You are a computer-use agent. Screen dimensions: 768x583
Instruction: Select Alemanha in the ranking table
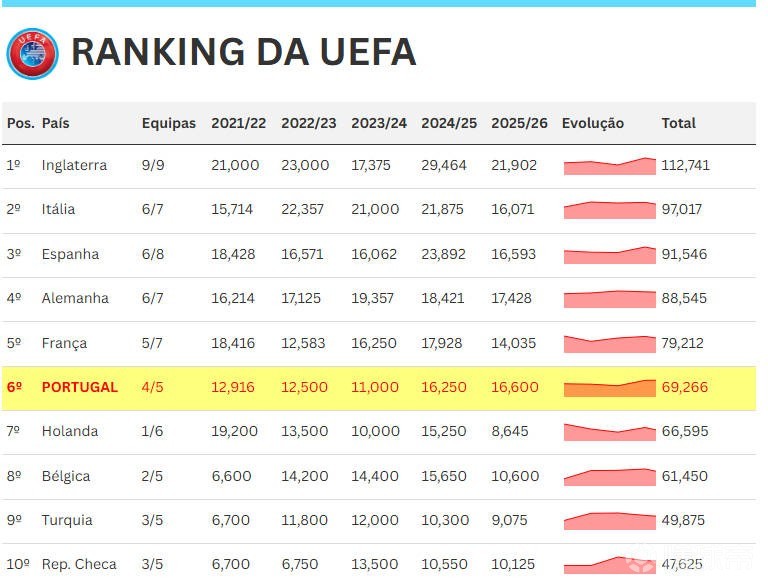(x=75, y=298)
